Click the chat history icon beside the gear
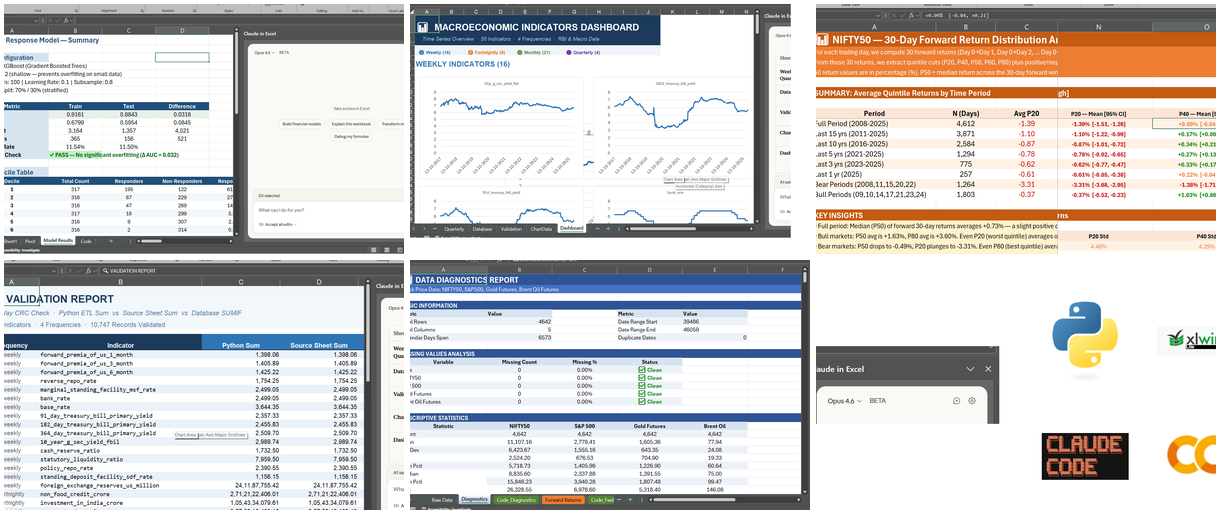 pyautogui.click(x=956, y=401)
